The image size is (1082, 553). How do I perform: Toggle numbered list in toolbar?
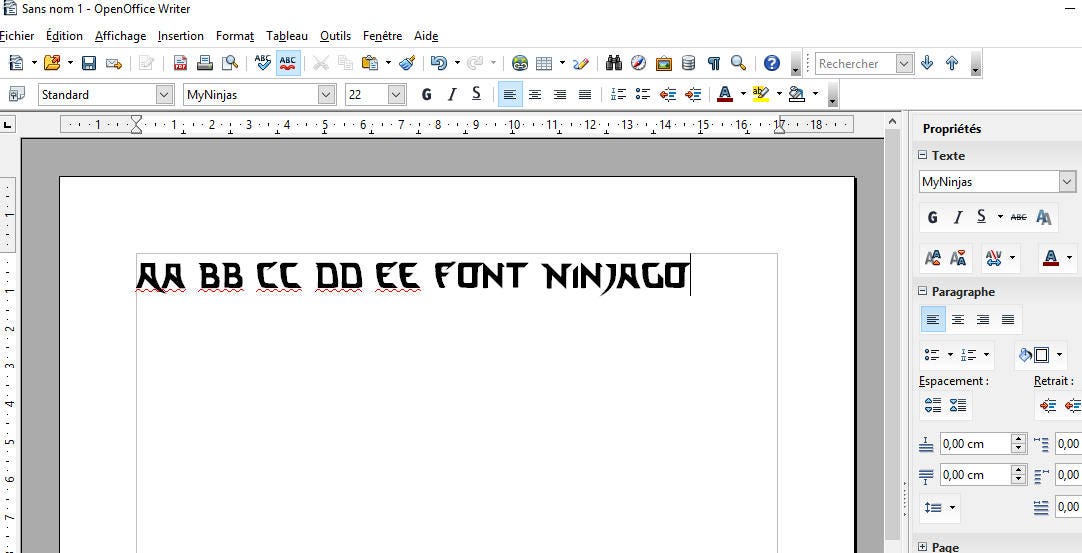coord(618,94)
